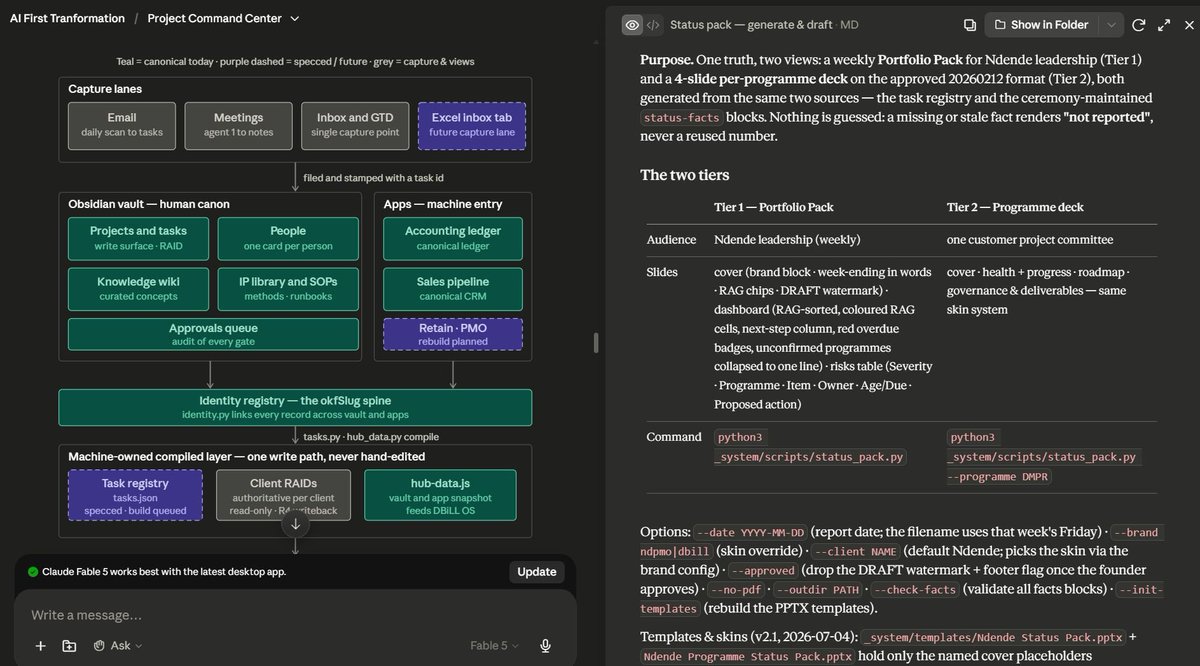
Task: Start voice input with microphone icon
Action: (x=545, y=646)
